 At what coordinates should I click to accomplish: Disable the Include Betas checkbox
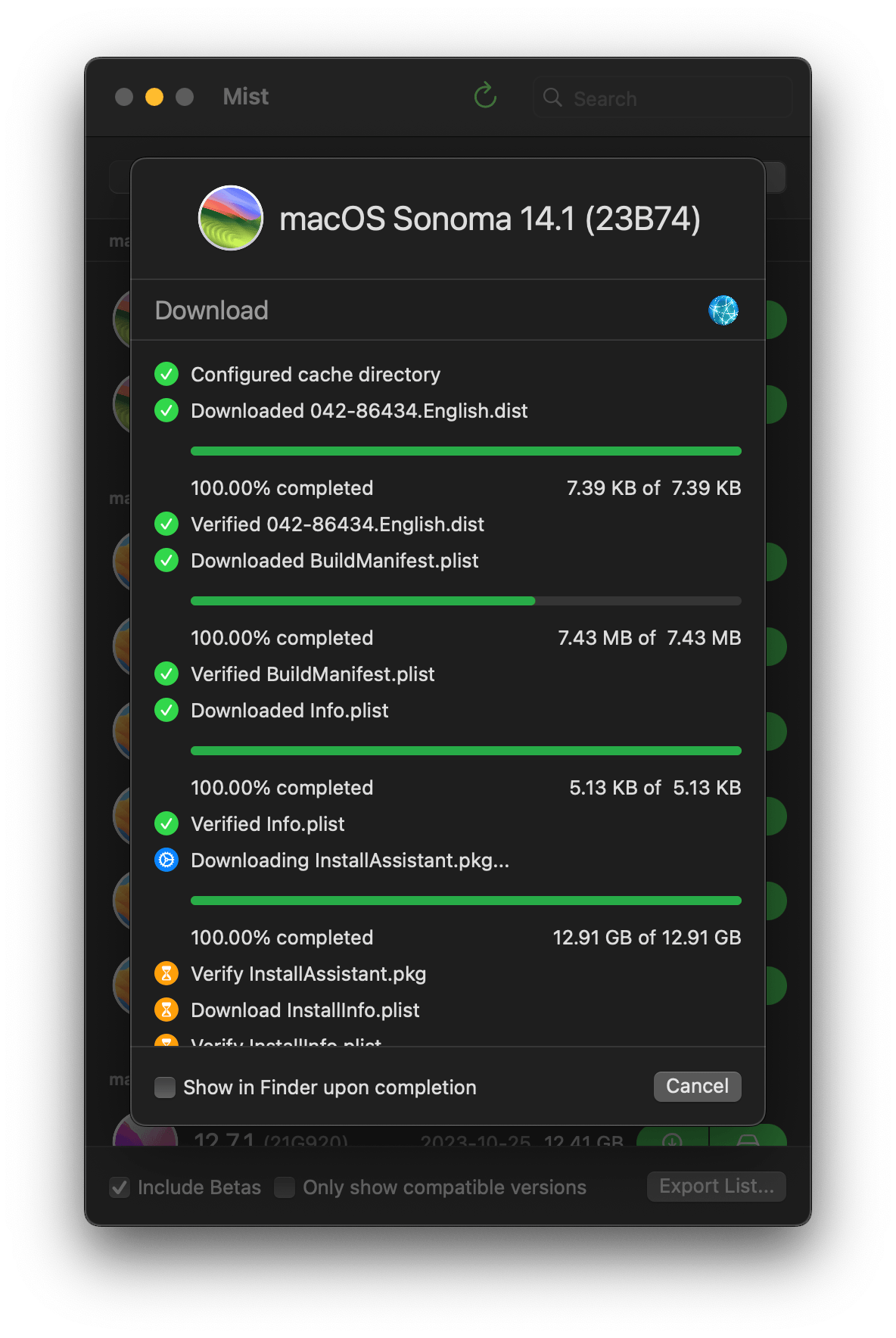119,1187
